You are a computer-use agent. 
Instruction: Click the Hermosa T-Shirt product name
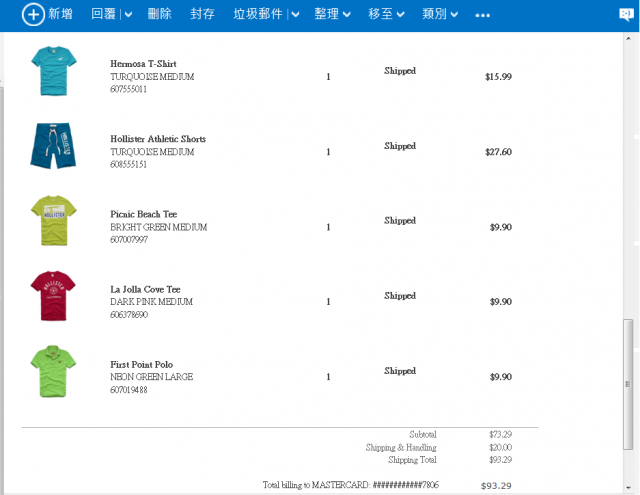pyautogui.click(x=143, y=64)
